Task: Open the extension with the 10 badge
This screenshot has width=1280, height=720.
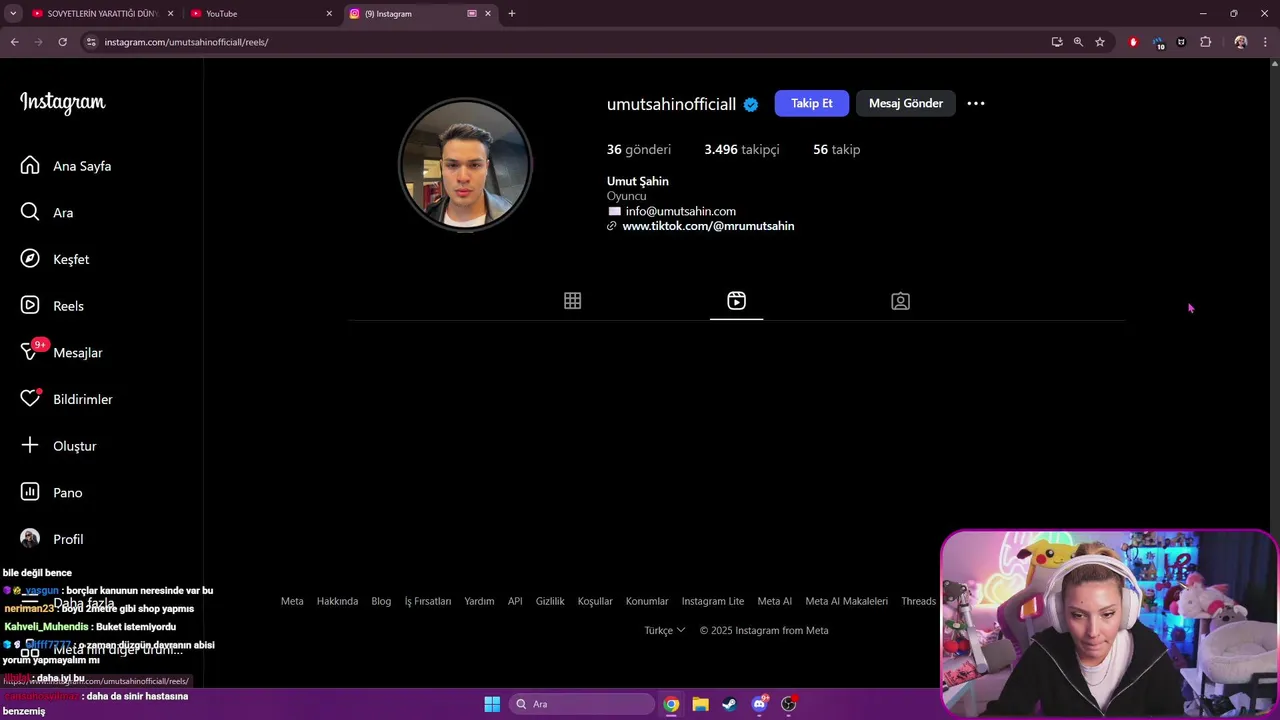Action: 1158,42
